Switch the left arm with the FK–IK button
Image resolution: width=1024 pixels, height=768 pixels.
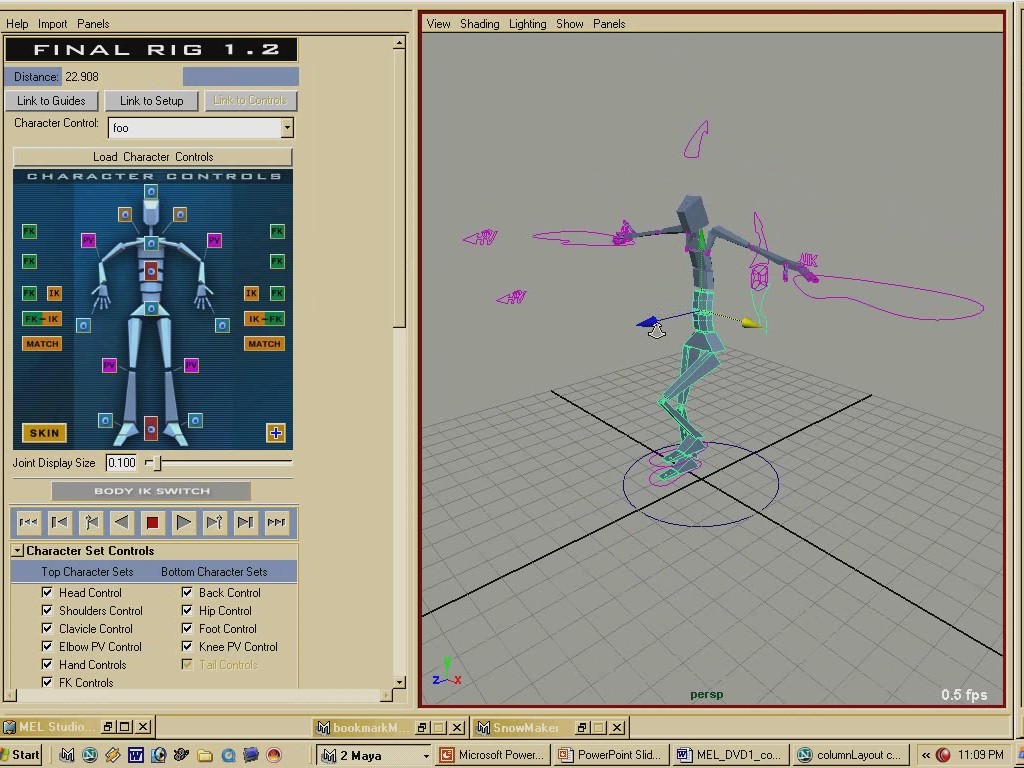click(42, 319)
